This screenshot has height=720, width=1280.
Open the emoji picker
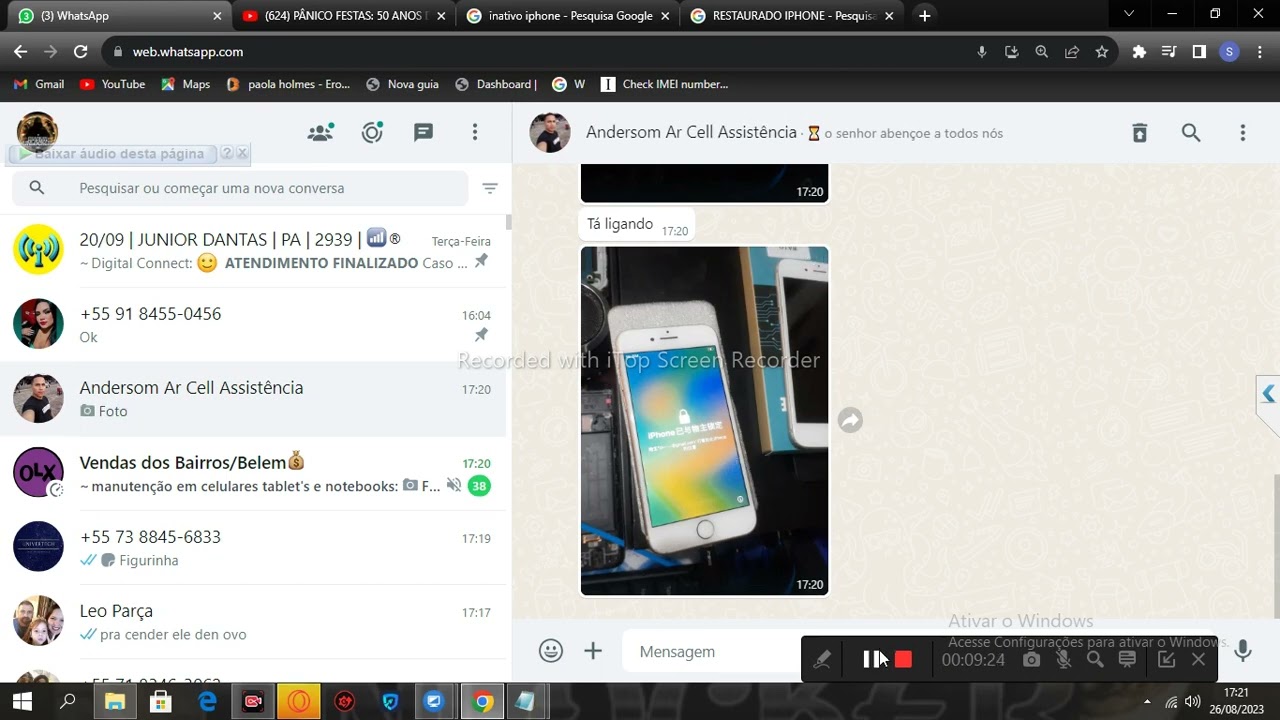tap(551, 651)
